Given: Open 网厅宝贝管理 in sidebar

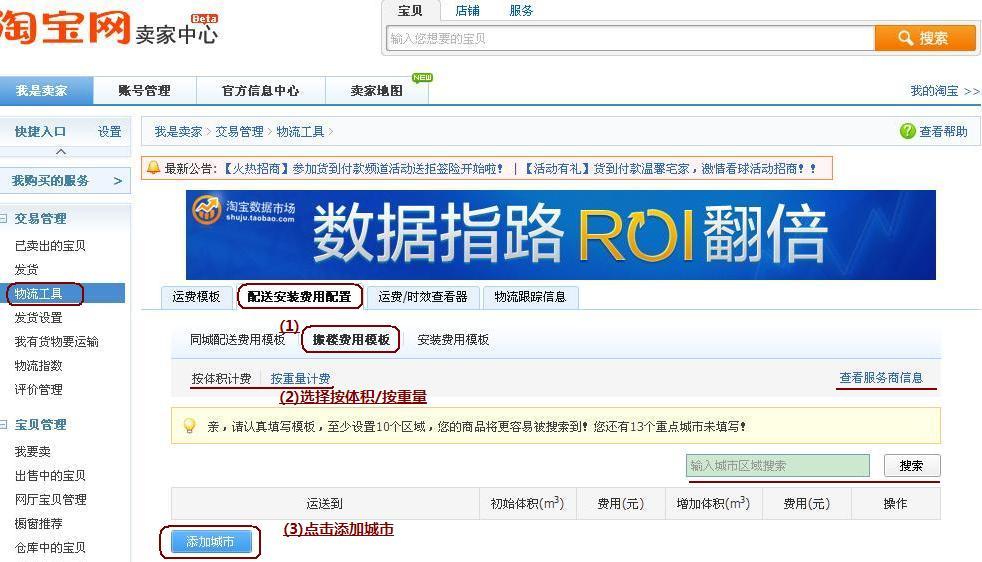Looking at the screenshot, I should coord(50,499).
